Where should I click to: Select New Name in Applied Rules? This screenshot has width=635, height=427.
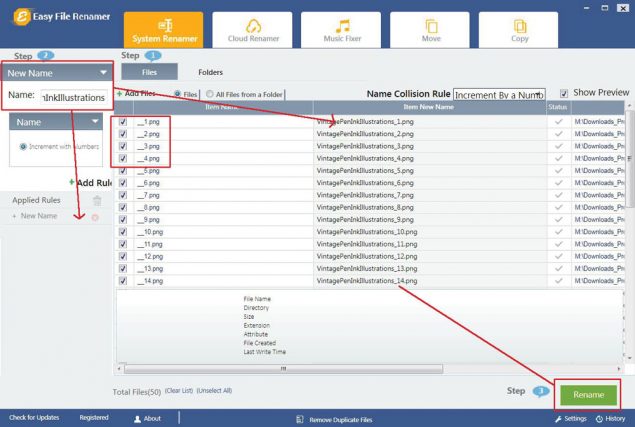click(38, 216)
